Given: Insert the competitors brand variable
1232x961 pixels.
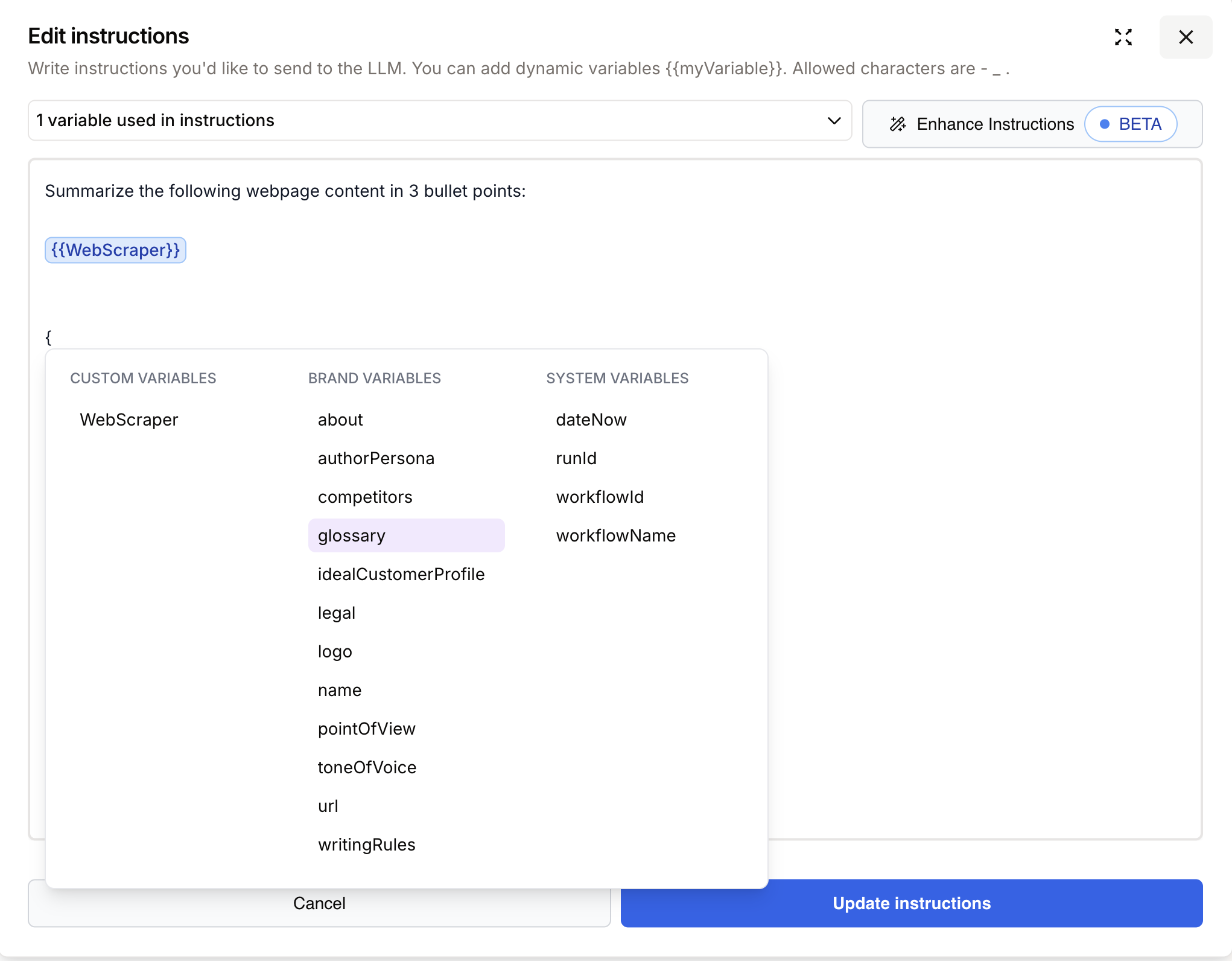Looking at the screenshot, I should click(365, 496).
